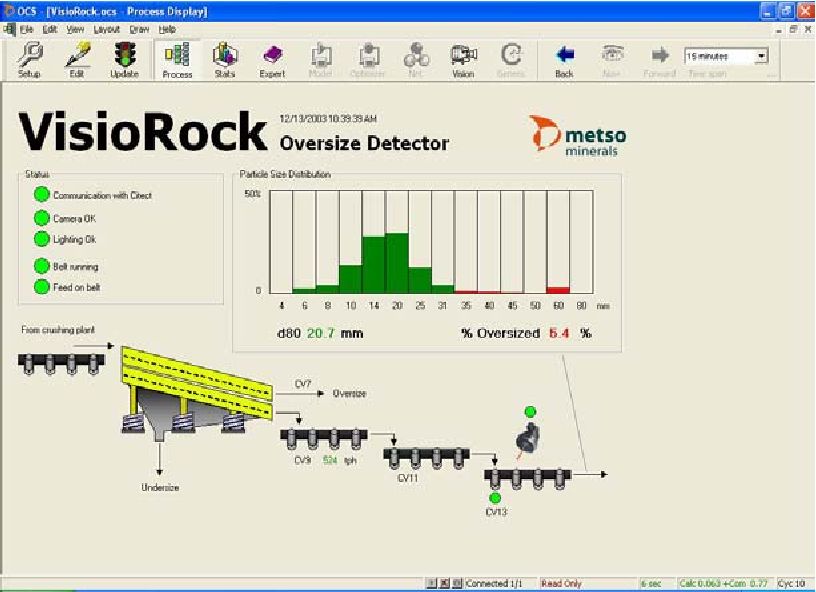Click the feed conveyor from crushing plant
Screen dimensions: 816x592
tap(61, 363)
